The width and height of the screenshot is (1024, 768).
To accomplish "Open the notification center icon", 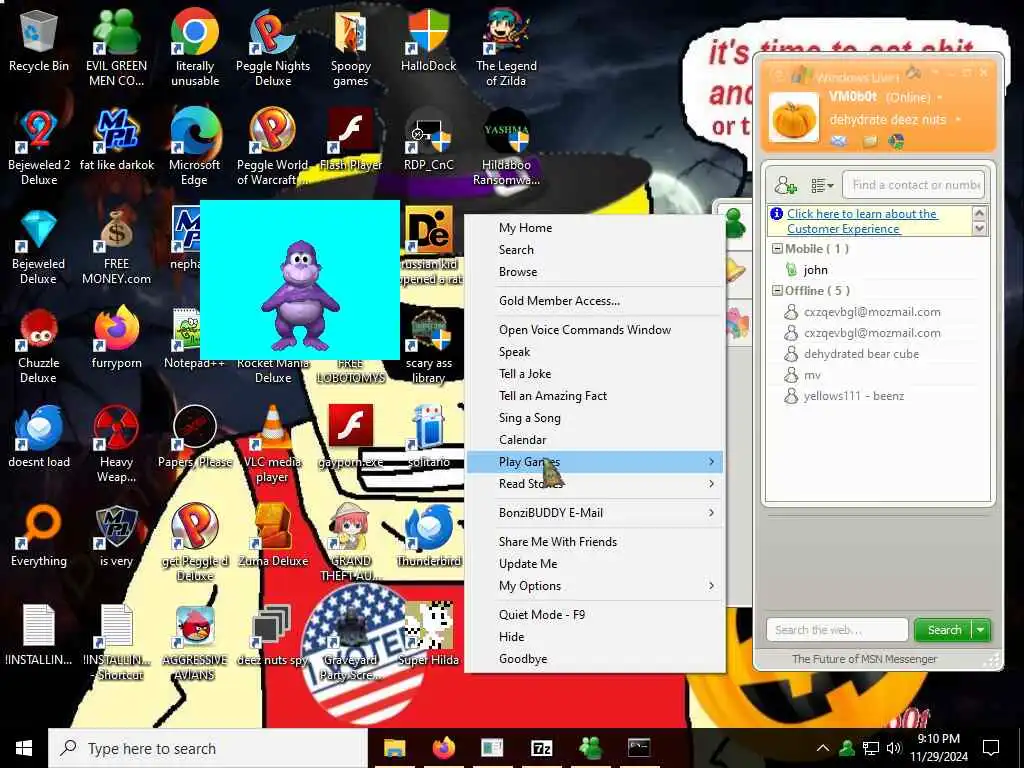I will tap(991, 748).
